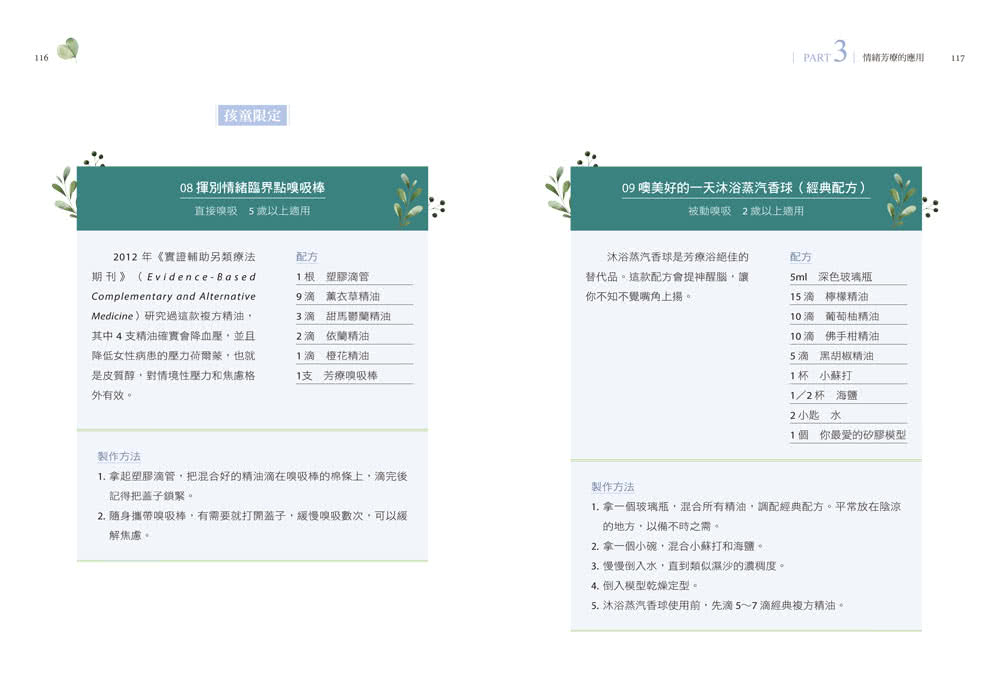Click 被動嗅吸 2 歲以上適用 subtitle
Viewport: 1000px width, 683px height.
pos(745,212)
